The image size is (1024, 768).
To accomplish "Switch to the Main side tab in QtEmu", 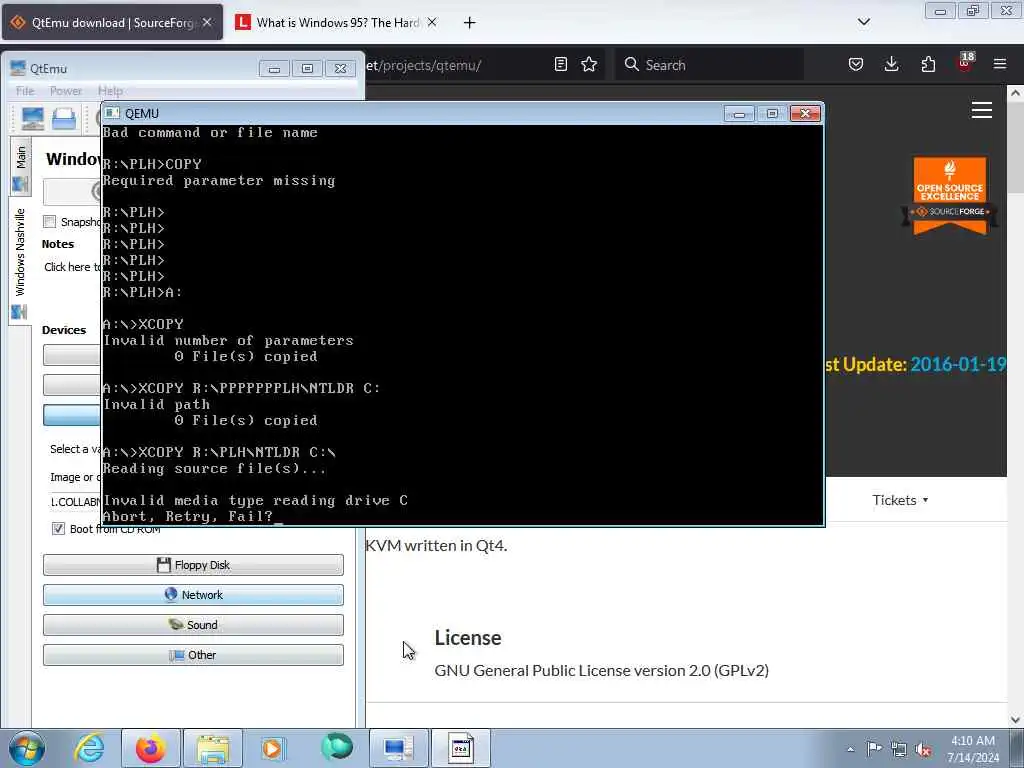I will 20,167.
